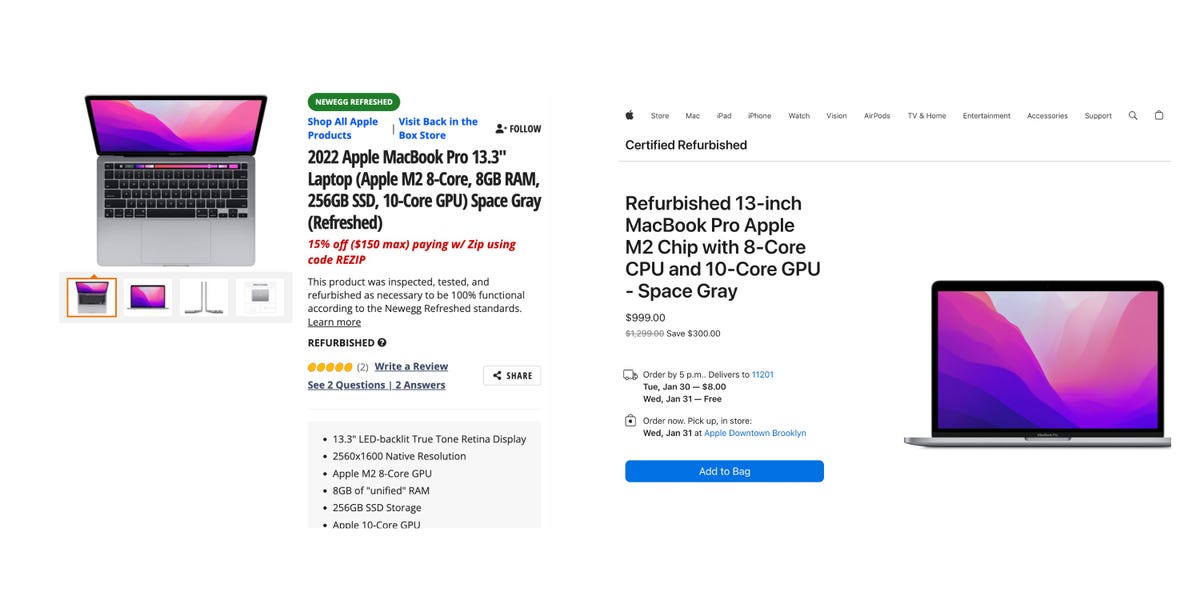Click the delivery truck icon near delivery dates
Viewport: 1200px width, 600px height.
pos(631,374)
